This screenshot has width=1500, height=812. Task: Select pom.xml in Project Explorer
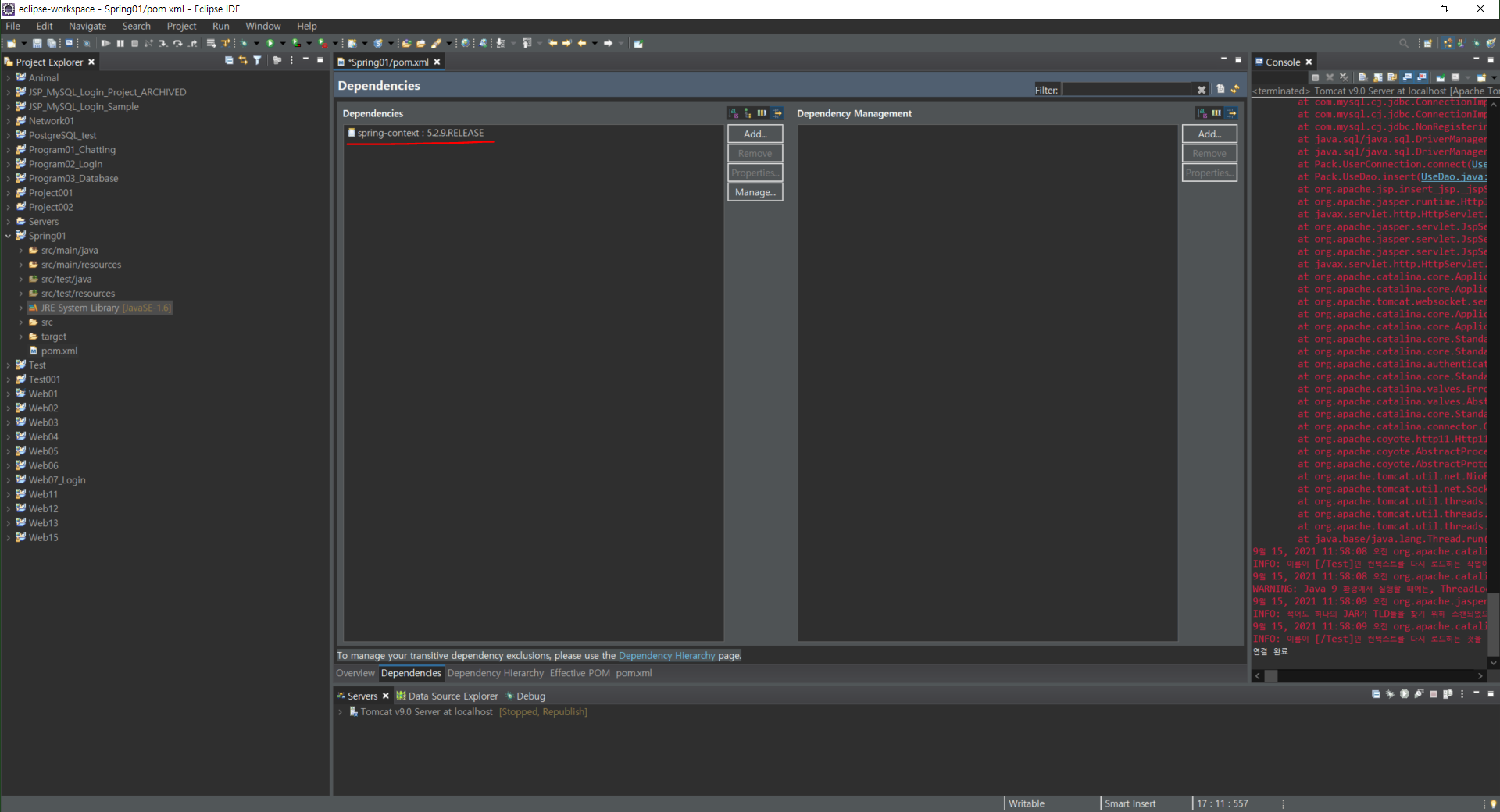59,351
